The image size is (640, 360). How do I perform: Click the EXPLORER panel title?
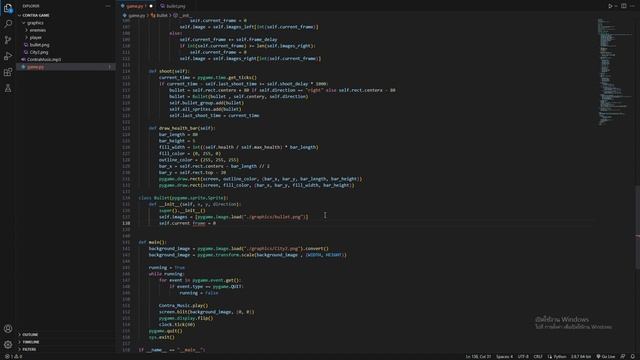click(31, 6)
